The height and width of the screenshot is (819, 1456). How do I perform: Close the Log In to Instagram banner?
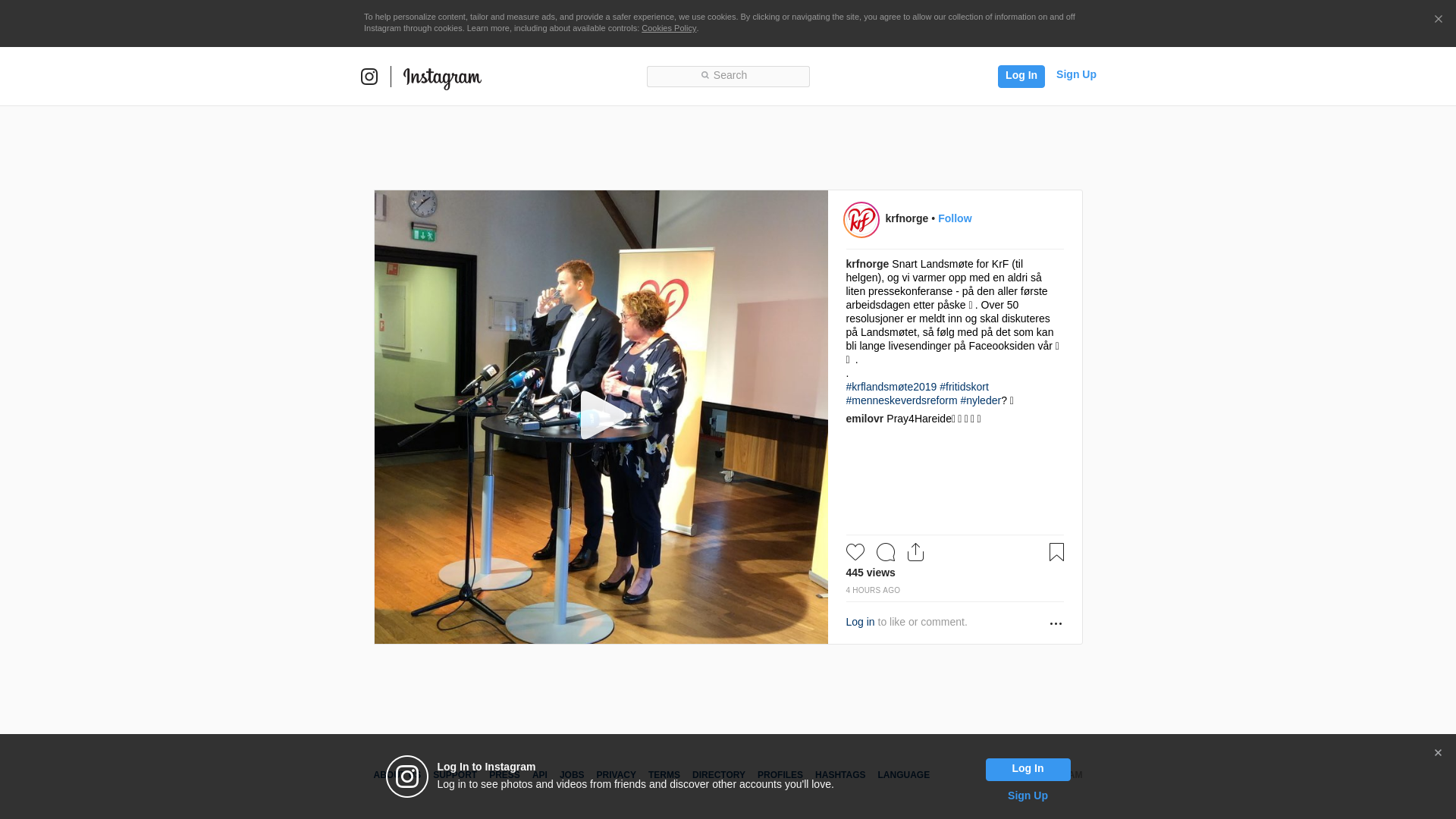tap(1438, 753)
